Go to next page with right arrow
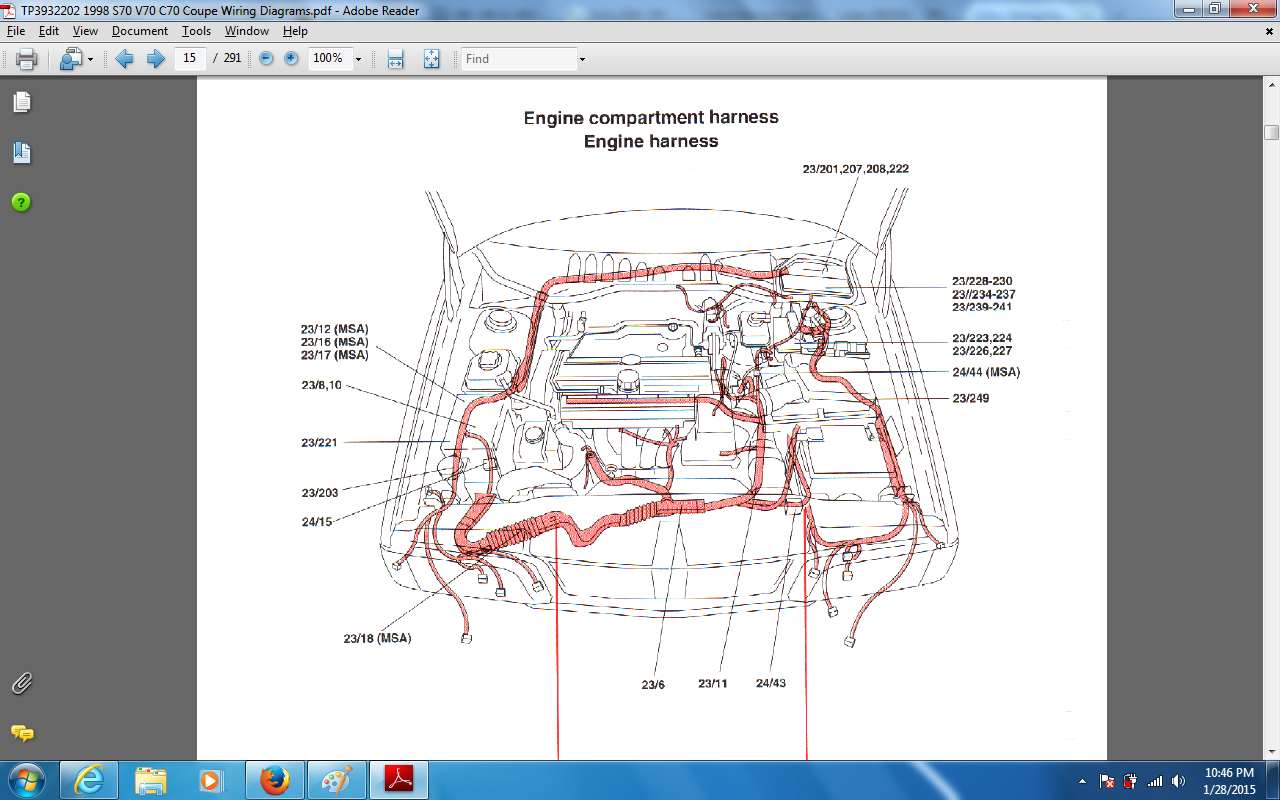1280x800 pixels. [155, 59]
